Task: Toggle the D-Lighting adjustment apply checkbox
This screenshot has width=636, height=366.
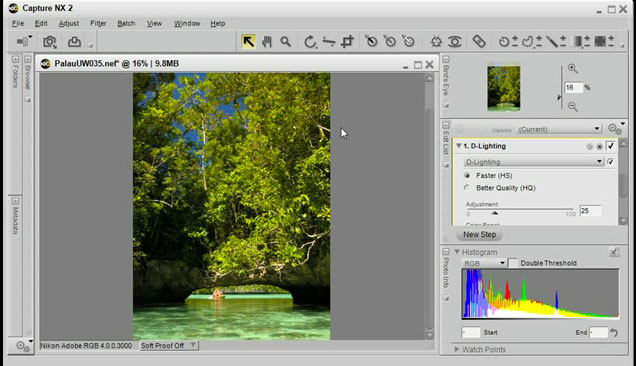Action: click(x=610, y=161)
